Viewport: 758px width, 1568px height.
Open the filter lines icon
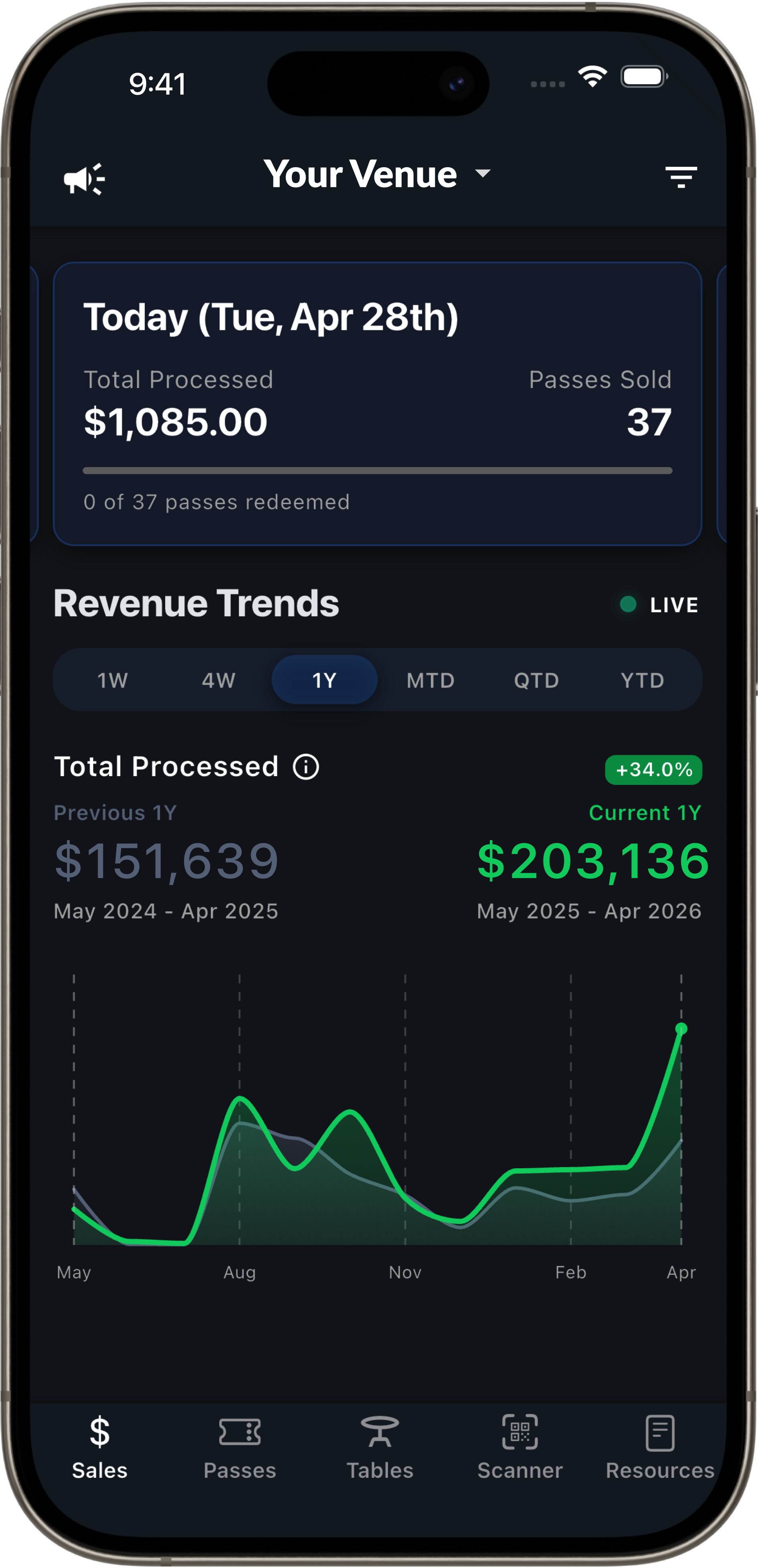click(681, 177)
